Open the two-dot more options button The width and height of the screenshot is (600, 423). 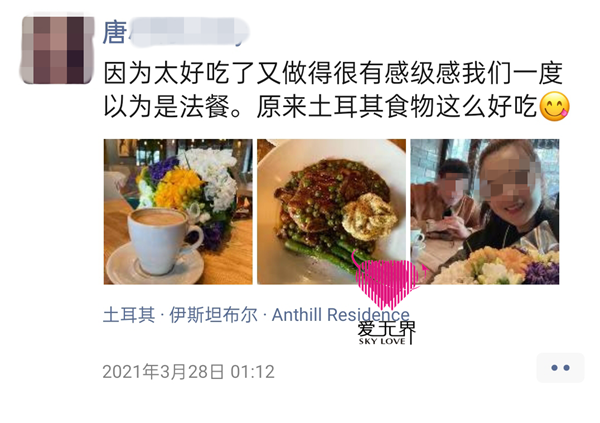pos(560,368)
